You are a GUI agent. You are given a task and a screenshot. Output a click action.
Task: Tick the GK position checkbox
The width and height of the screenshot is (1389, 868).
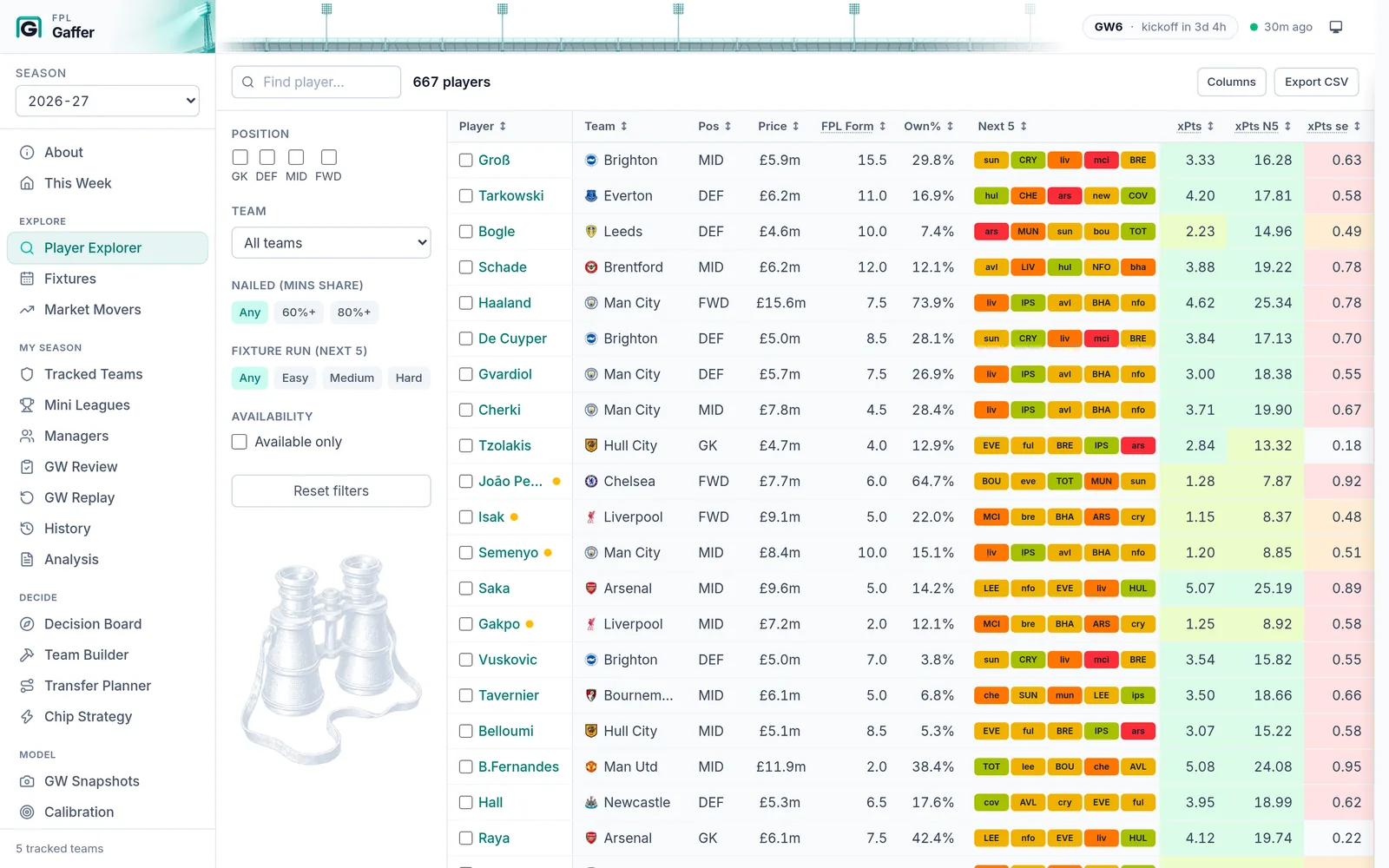(240, 157)
